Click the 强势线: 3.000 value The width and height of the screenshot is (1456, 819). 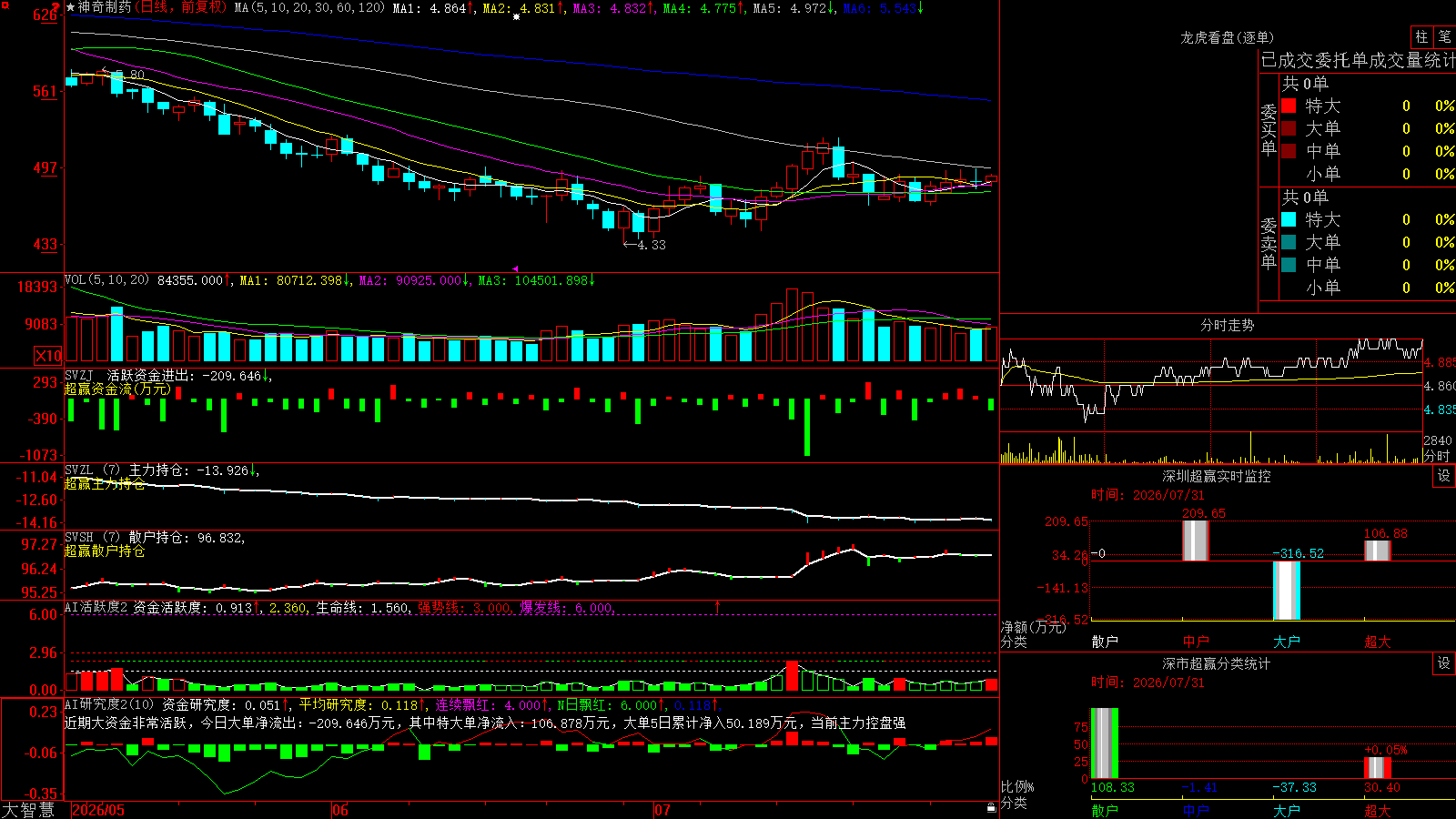[465, 607]
